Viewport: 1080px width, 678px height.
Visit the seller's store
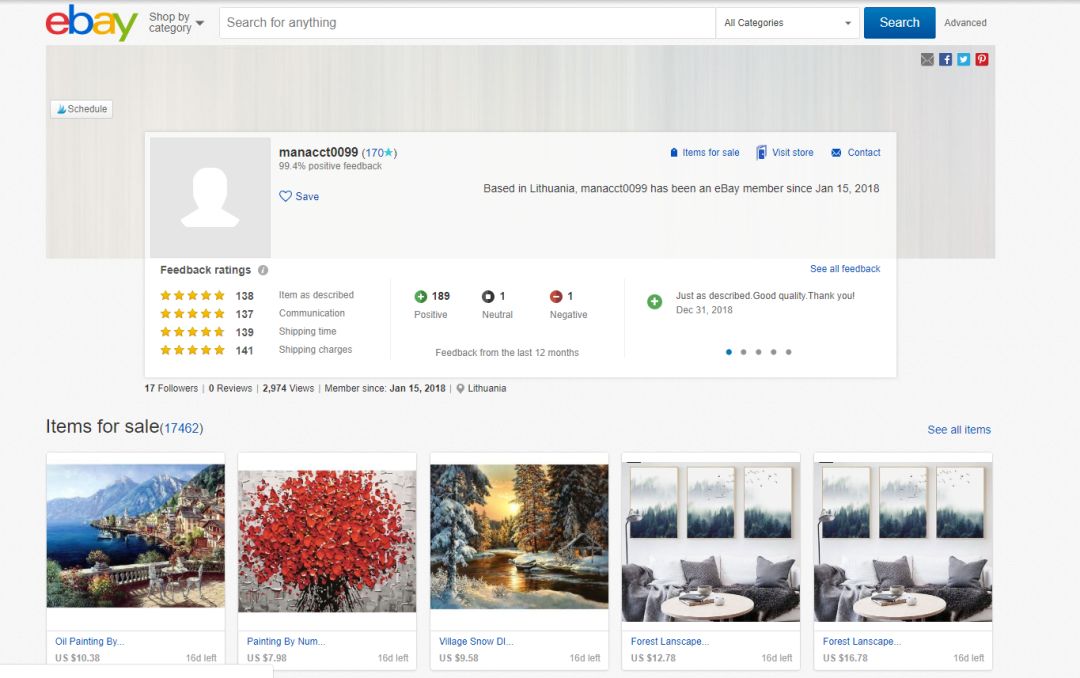[785, 153]
